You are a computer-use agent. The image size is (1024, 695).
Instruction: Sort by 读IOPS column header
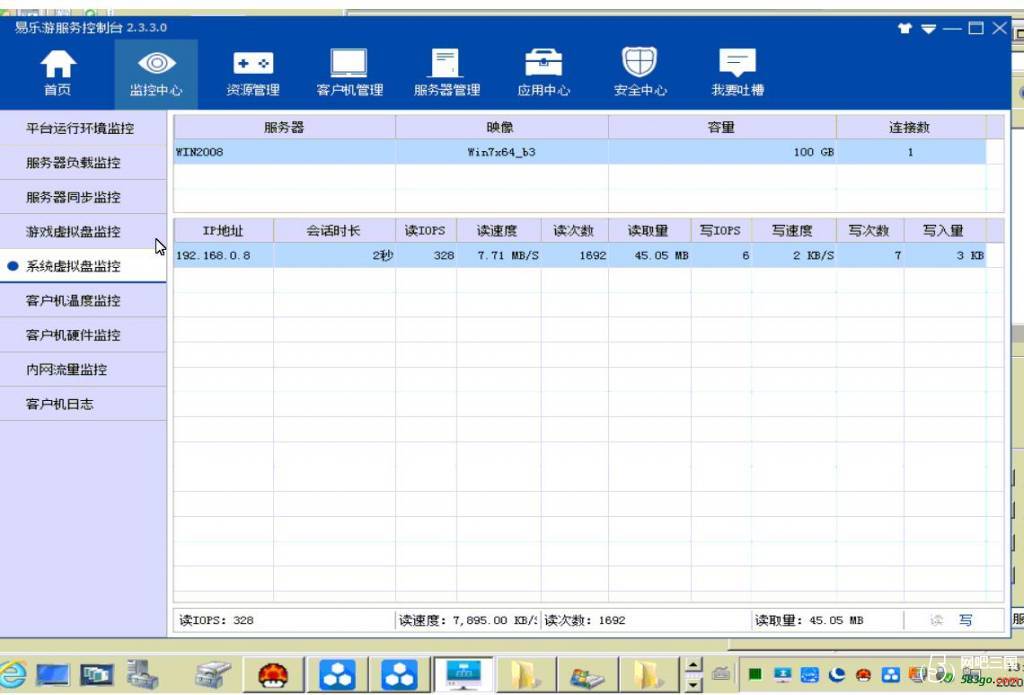[x=425, y=231]
